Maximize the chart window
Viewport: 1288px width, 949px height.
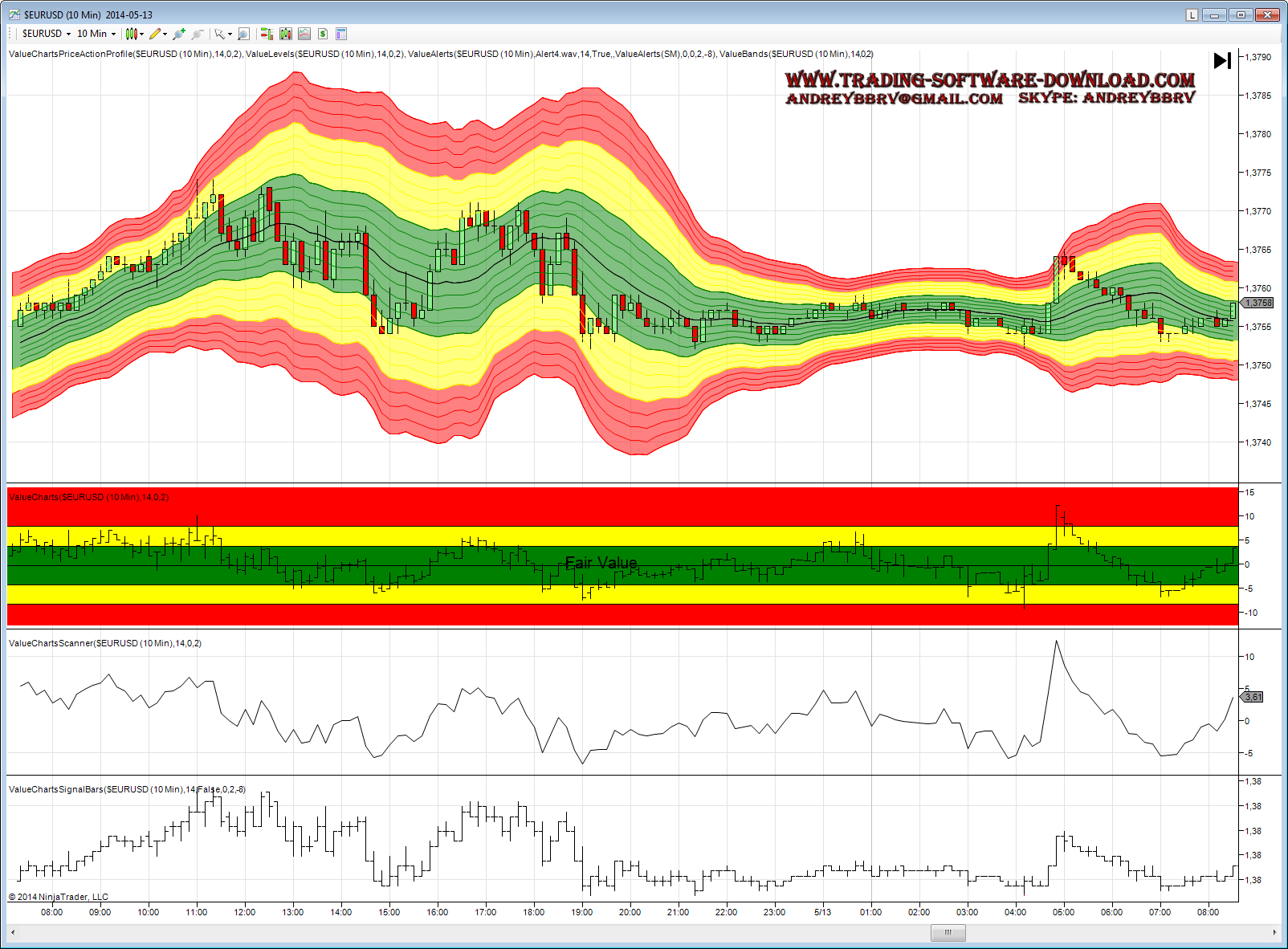click(x=1241, y=14)
